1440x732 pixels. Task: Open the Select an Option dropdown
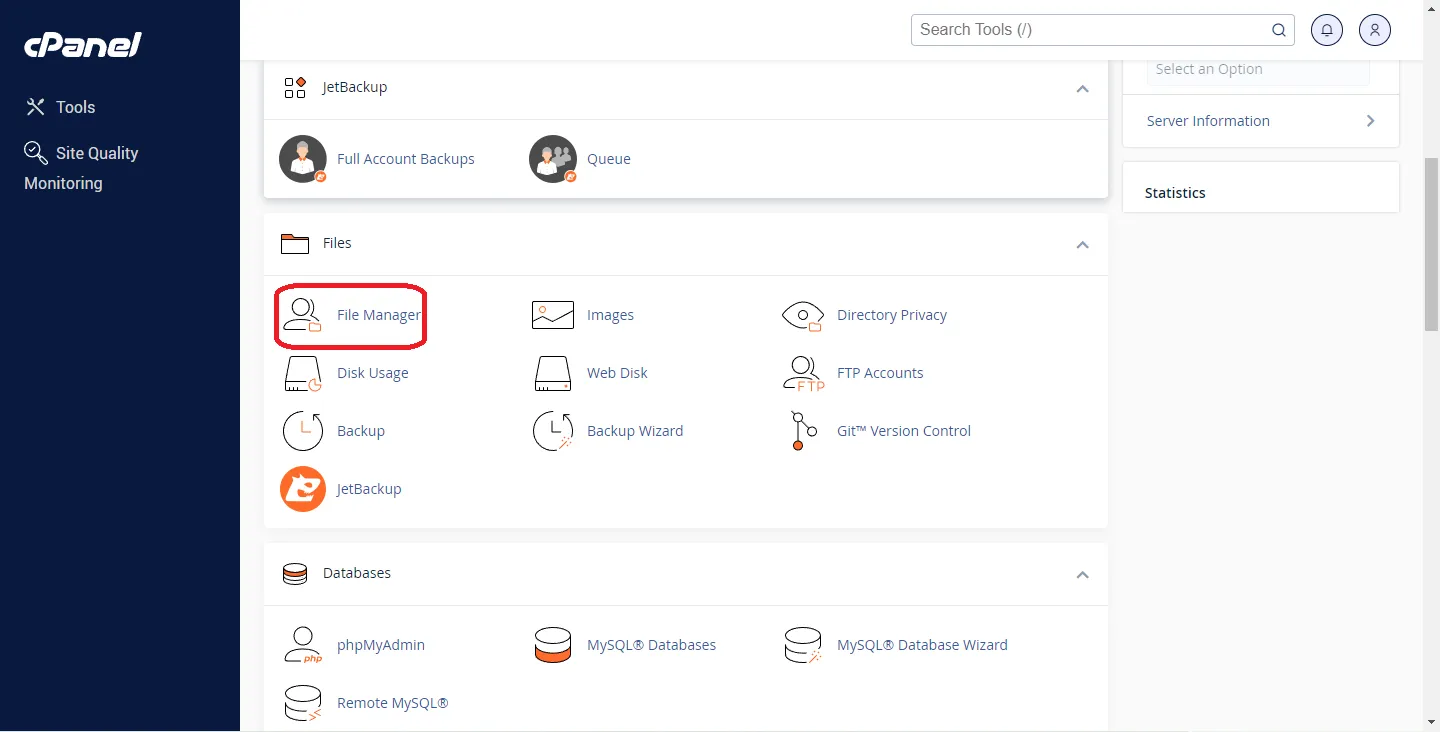pyautogui.click(x=1258, y=70)
